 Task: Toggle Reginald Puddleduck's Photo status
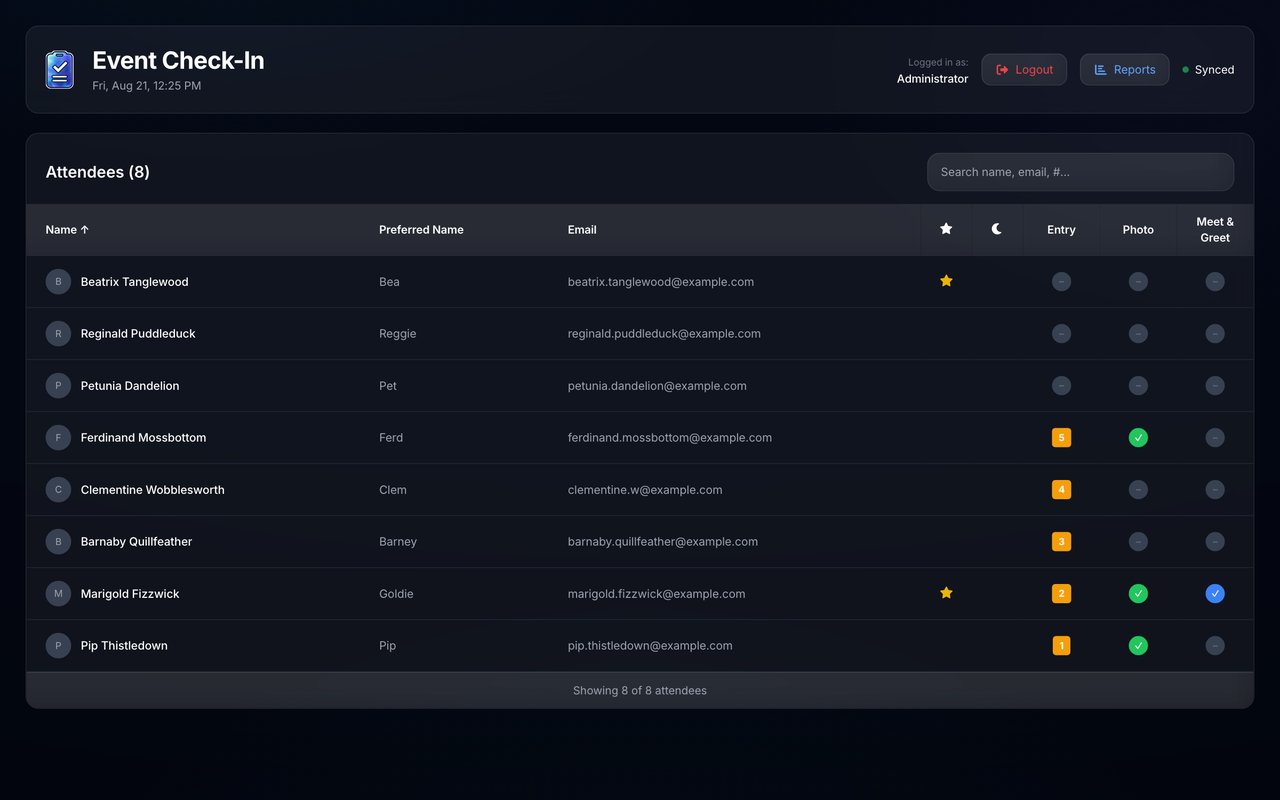coord(1138,333)
